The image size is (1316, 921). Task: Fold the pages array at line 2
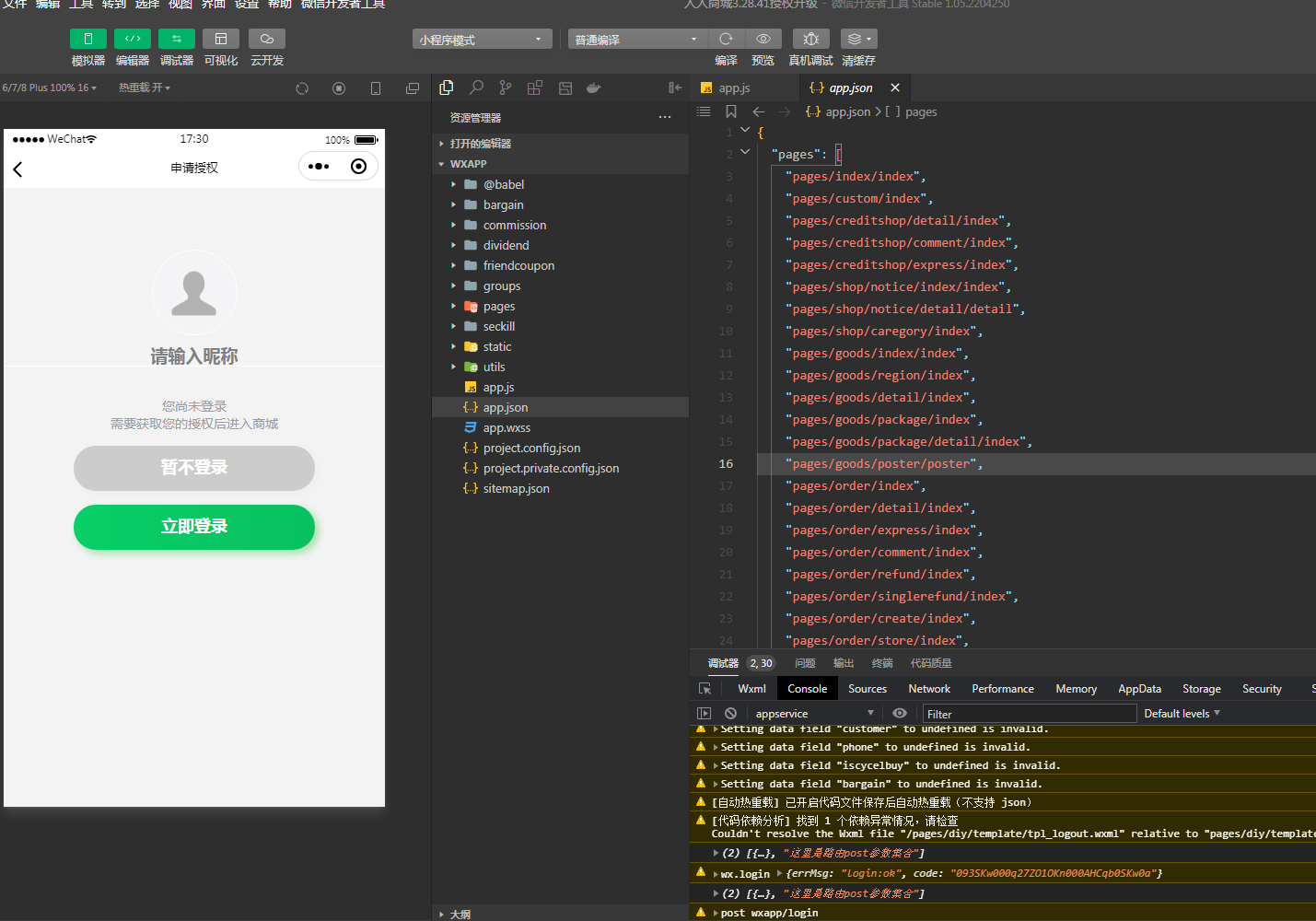[745, 152]
